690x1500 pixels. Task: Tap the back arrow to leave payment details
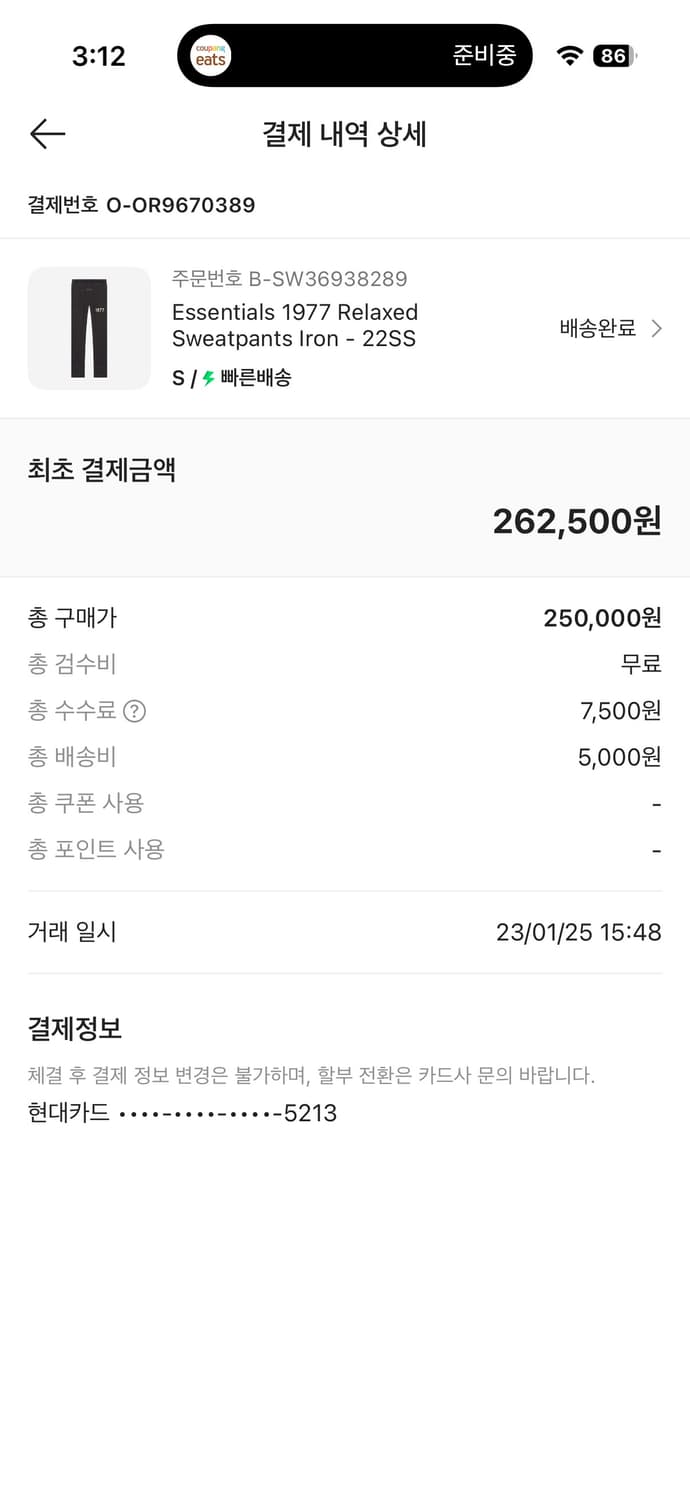point(46,133)
